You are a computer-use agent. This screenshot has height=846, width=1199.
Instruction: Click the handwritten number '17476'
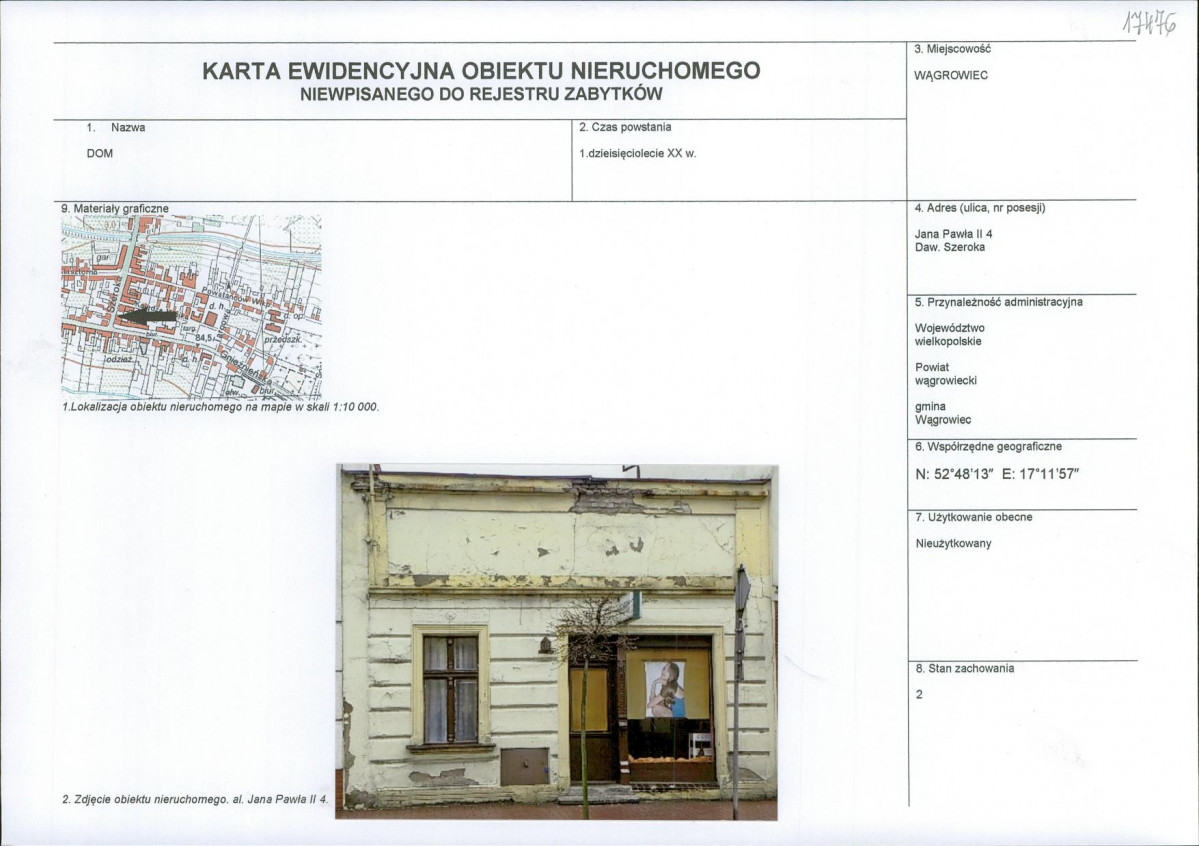[x=1149, y=25]
